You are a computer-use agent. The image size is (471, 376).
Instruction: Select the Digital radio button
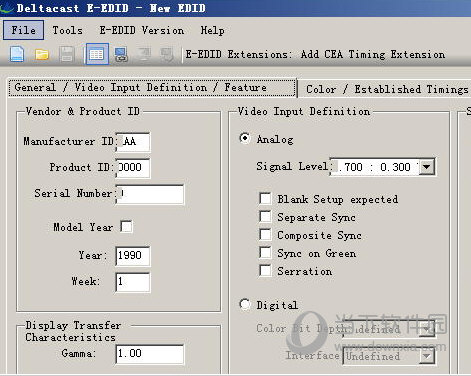[245, 304]
